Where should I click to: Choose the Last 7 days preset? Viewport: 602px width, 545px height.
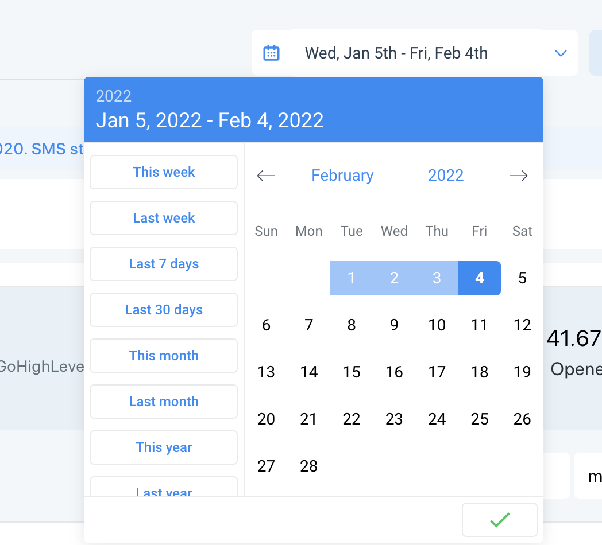(x=164, y=264)
